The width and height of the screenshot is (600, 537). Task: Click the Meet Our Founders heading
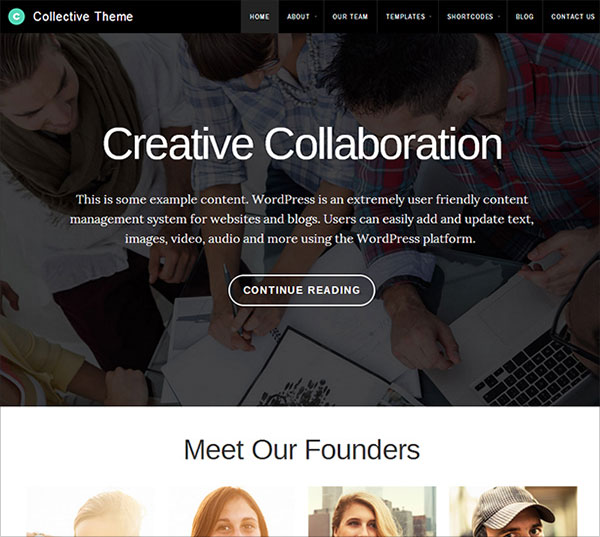click(302, 449)
